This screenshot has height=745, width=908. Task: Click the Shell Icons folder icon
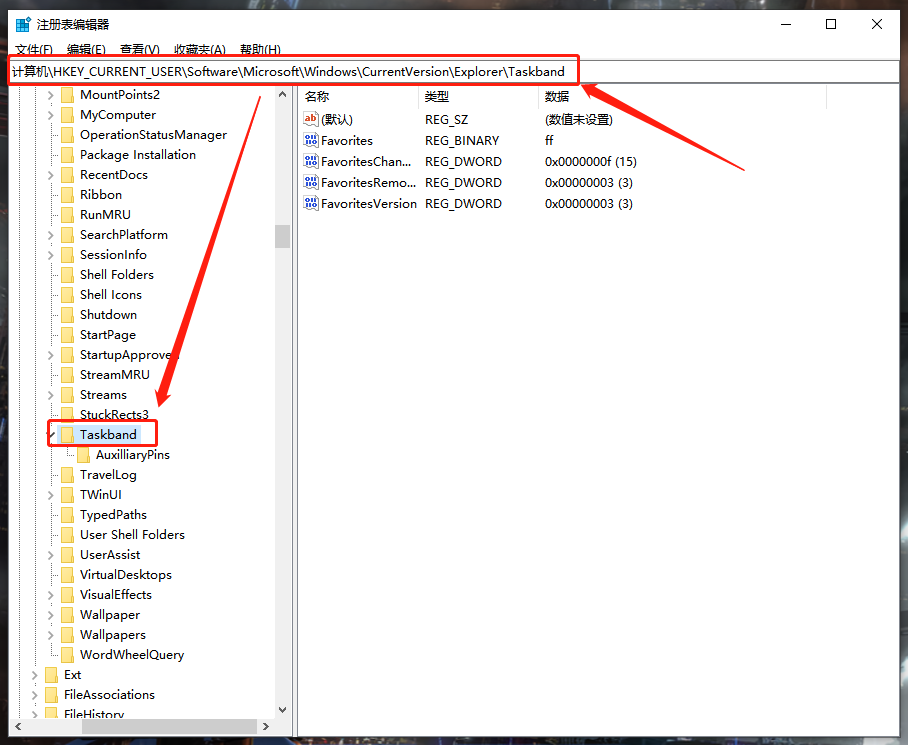[67, 294]
